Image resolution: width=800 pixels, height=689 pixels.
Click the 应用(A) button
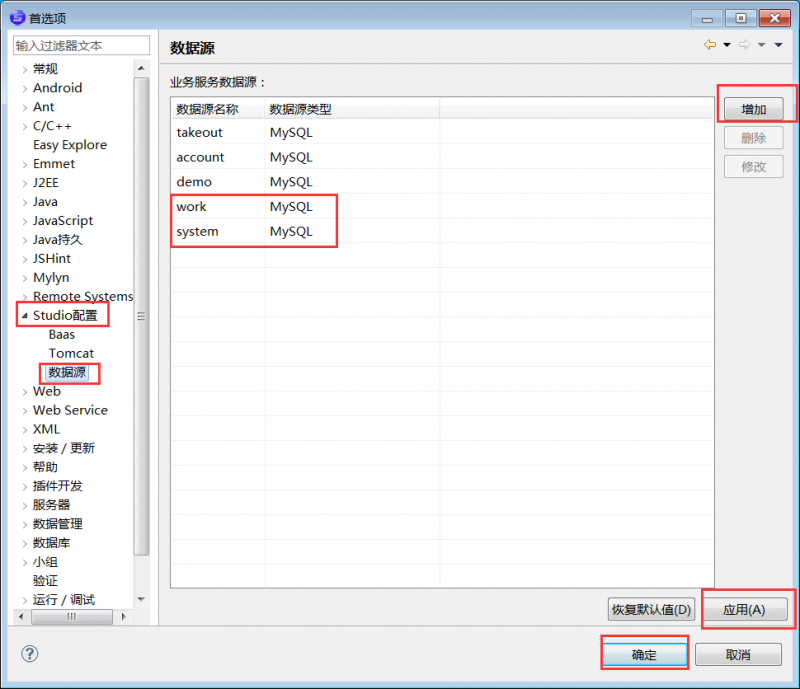pos(744,609)
